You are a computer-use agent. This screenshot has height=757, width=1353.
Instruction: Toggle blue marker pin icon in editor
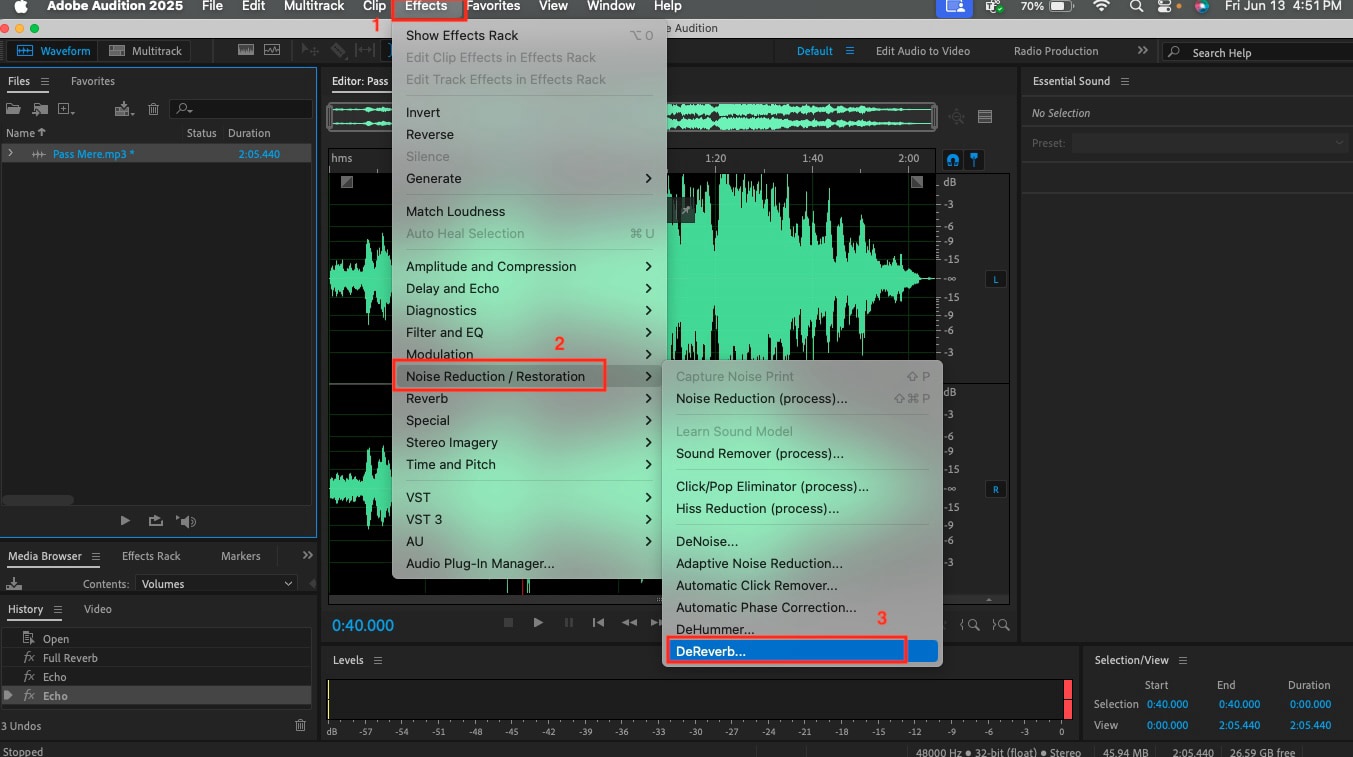[x=974, y=159]
